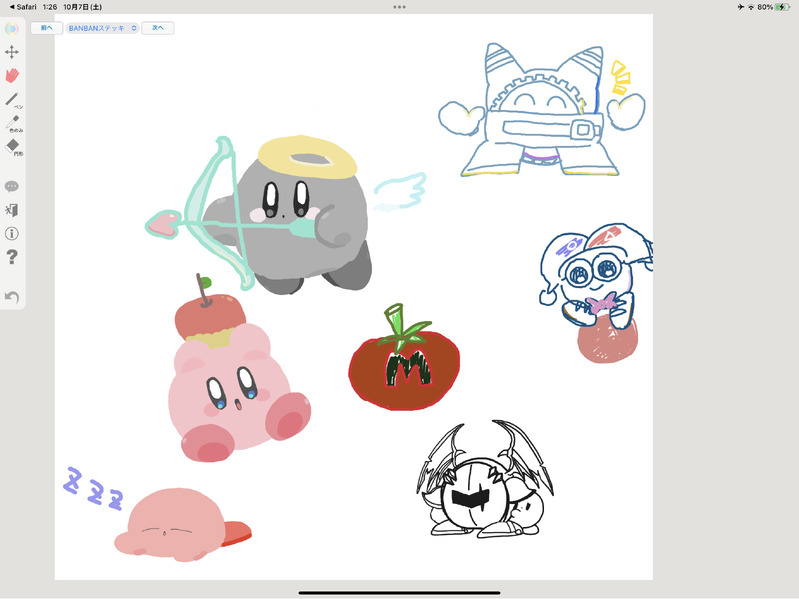Go to next with 次へ button
The height and width of the screenshot is (599, 799).
158,28
